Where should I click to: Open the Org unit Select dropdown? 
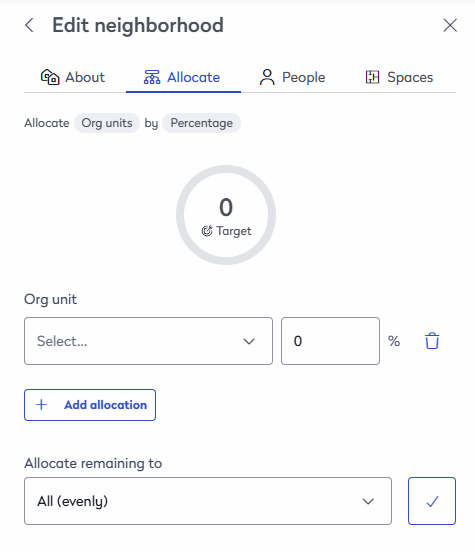(148, 341)
